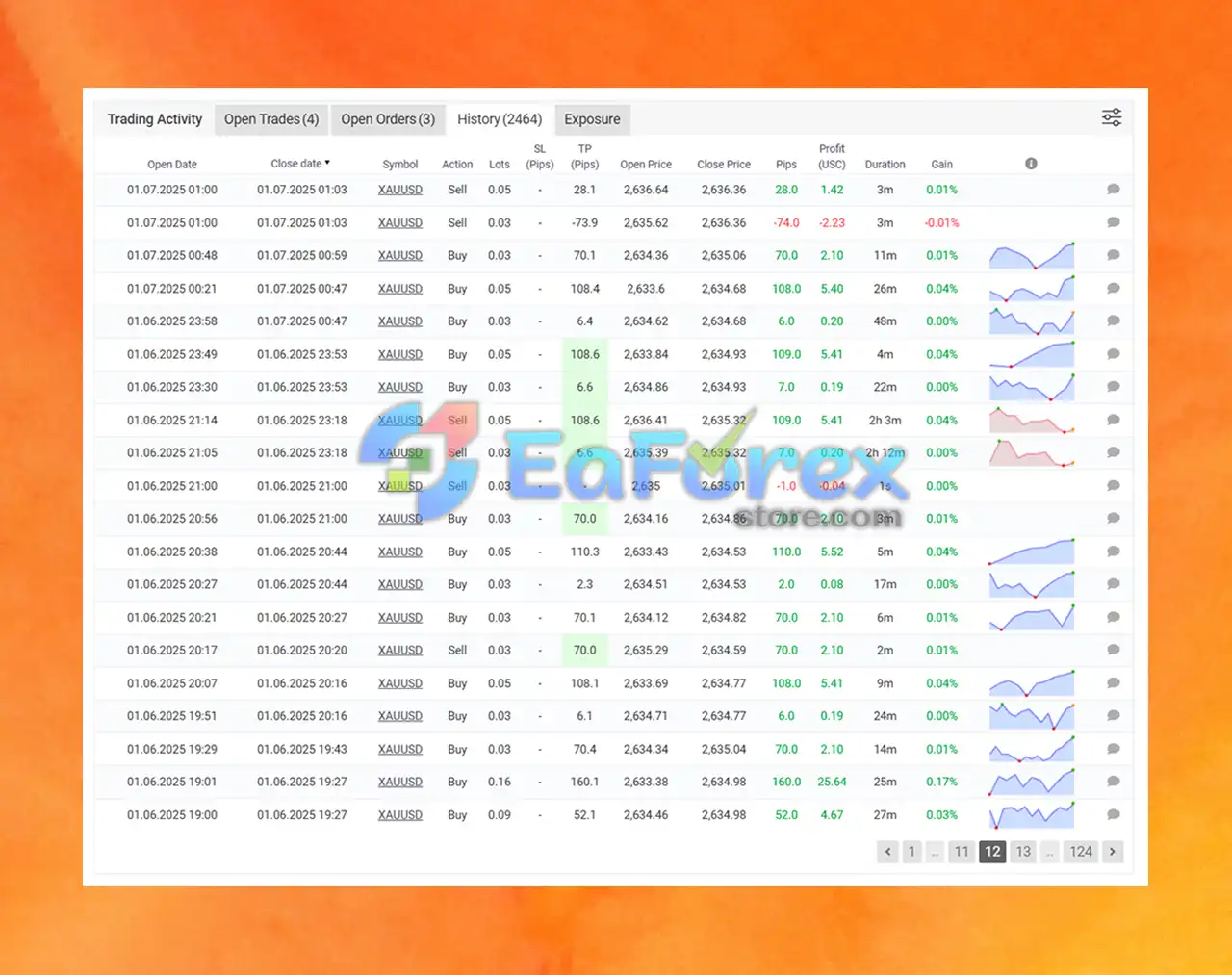The width and height of the screenshot is (1232, 975).
Task: Open comment icon for trade opened 01.06.2025 19:51
Action: pyautogui.click(x=1113, y=716)
